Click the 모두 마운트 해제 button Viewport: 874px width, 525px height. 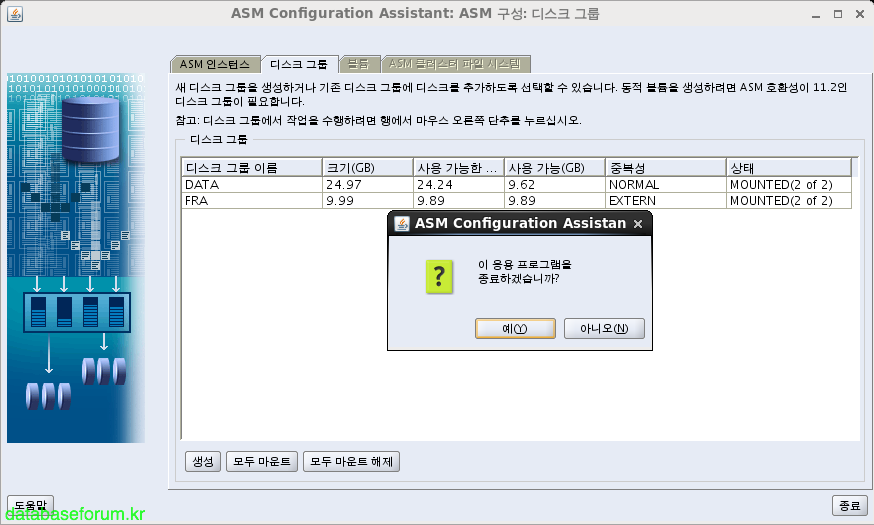click(x=352, y=461)
